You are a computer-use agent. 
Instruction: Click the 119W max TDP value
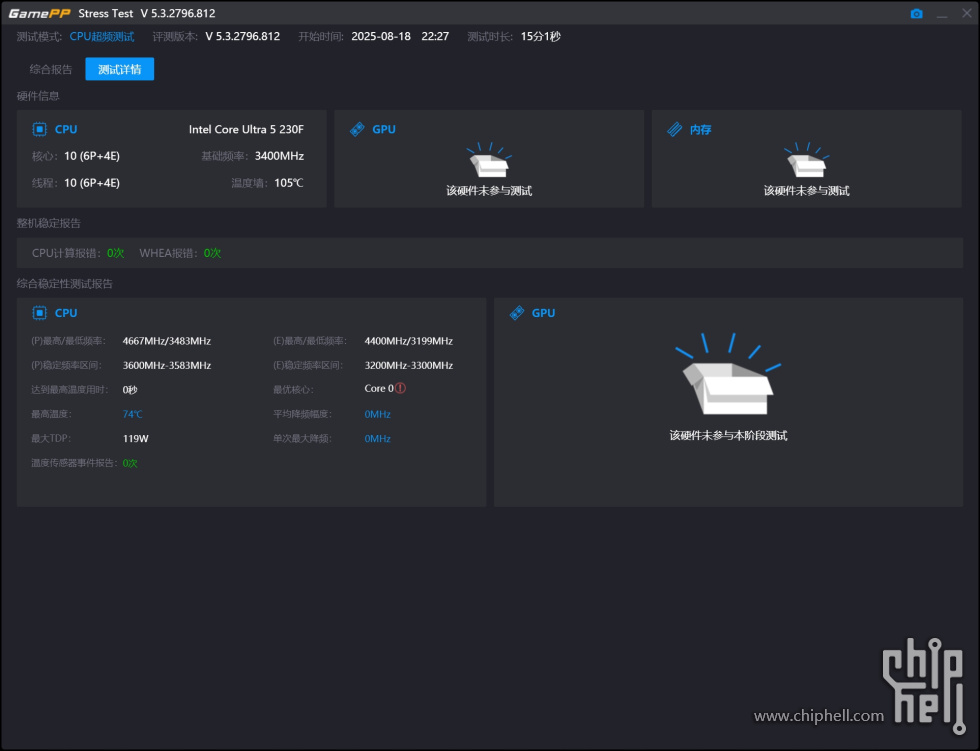pos(136,439)
